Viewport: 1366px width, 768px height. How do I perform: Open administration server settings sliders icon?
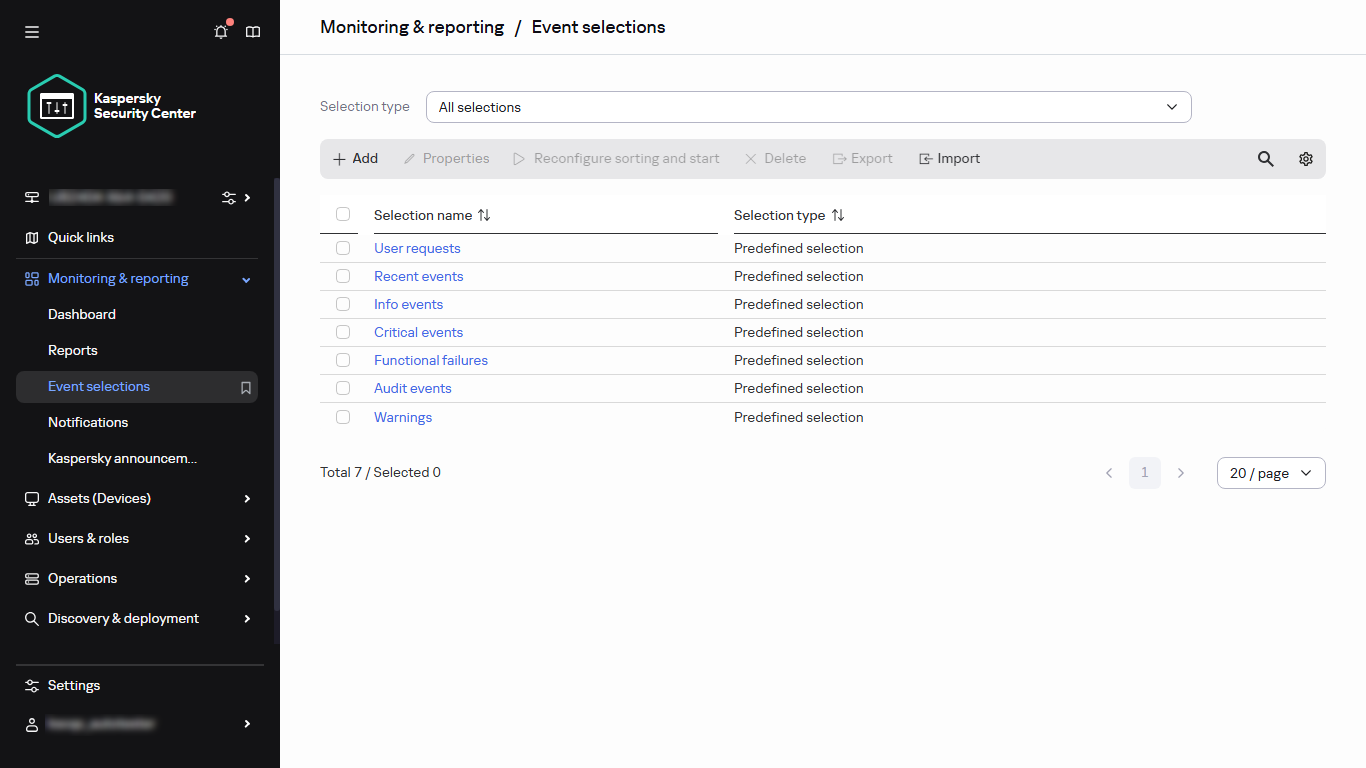pyautogui.click(x=230, y=197)
